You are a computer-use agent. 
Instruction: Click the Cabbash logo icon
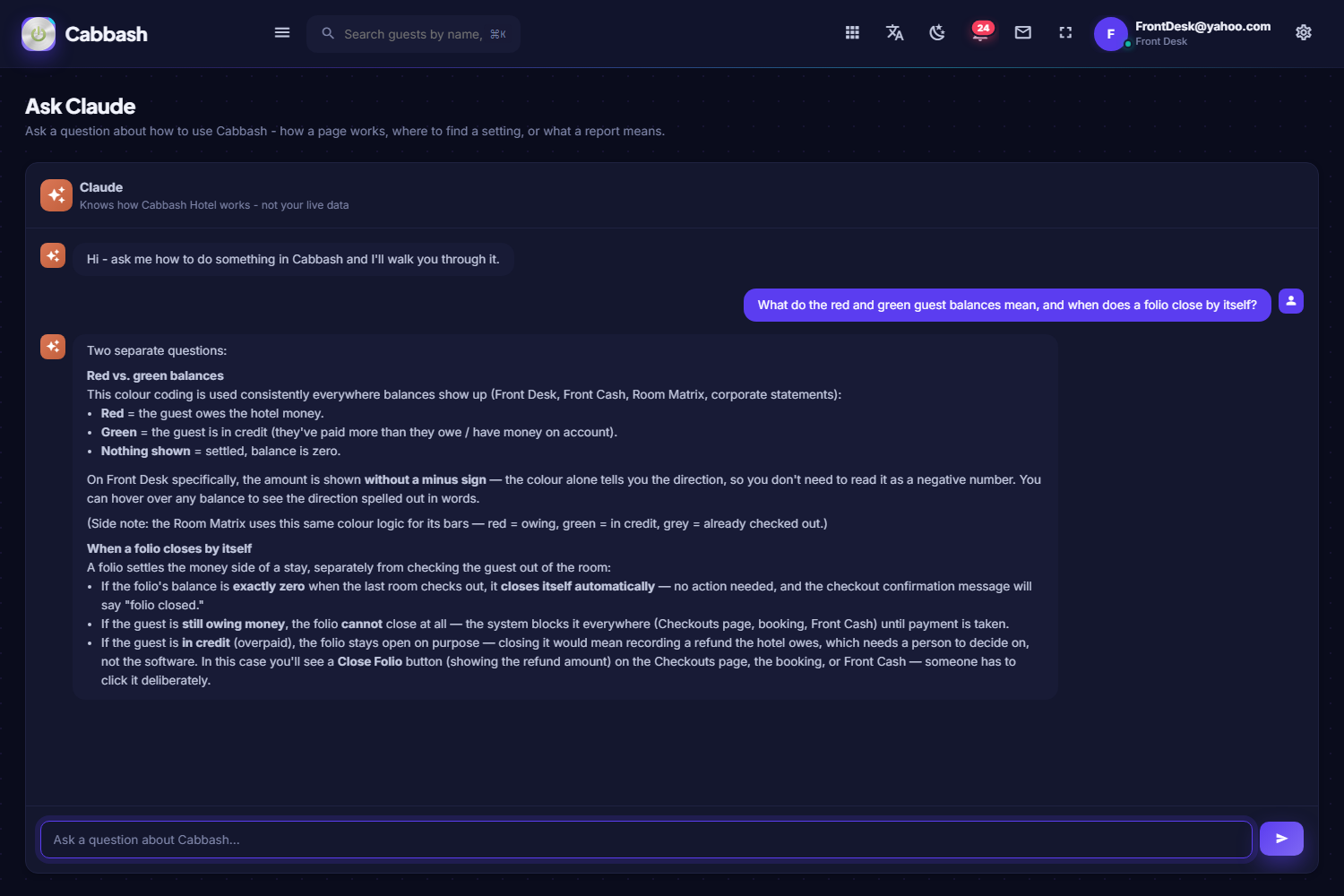click(x=39, y=34)
